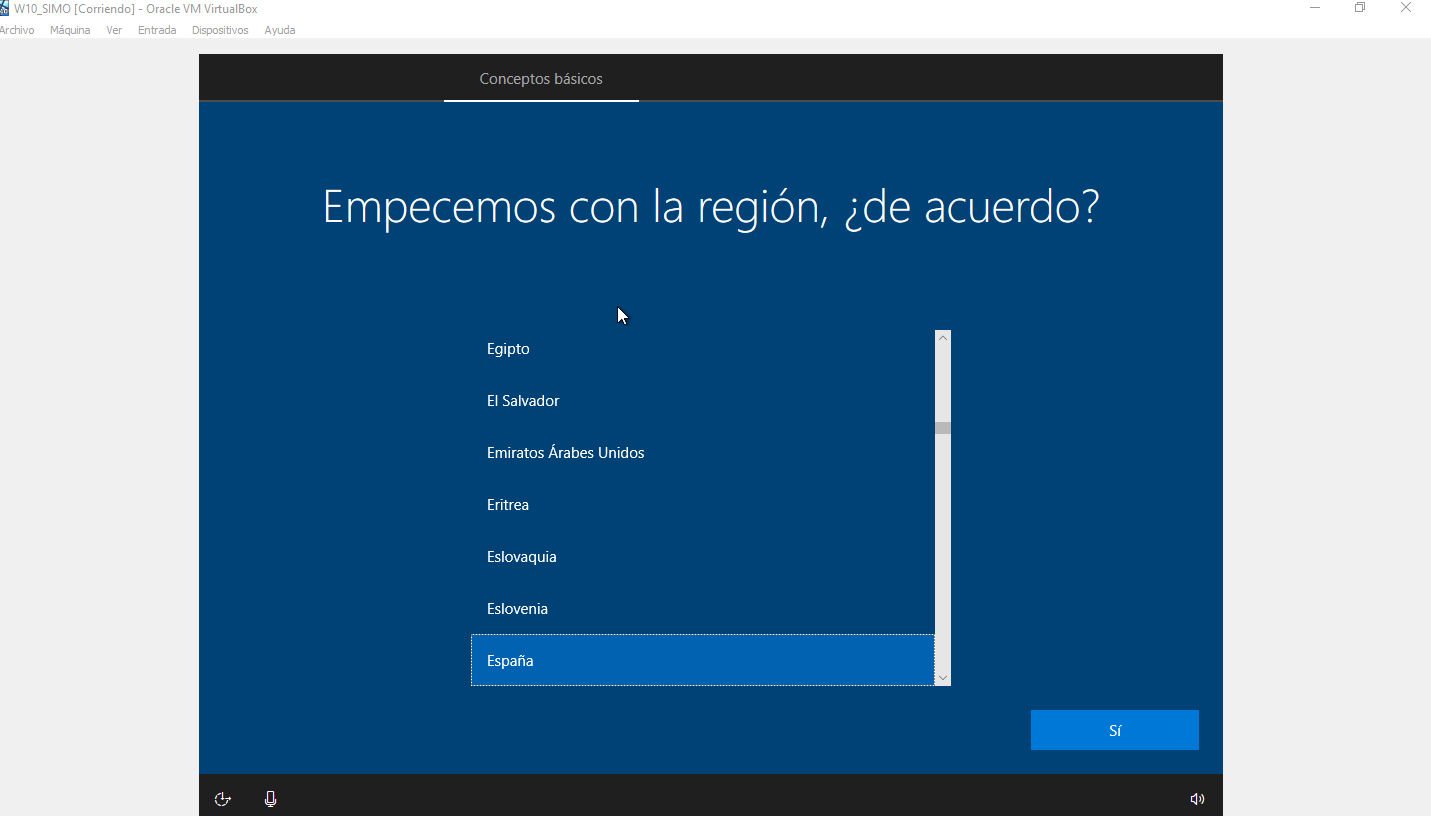The image size is (1431, 816).
Task: Confirm the region with the Sí button
Action: tap(1114, 730)
